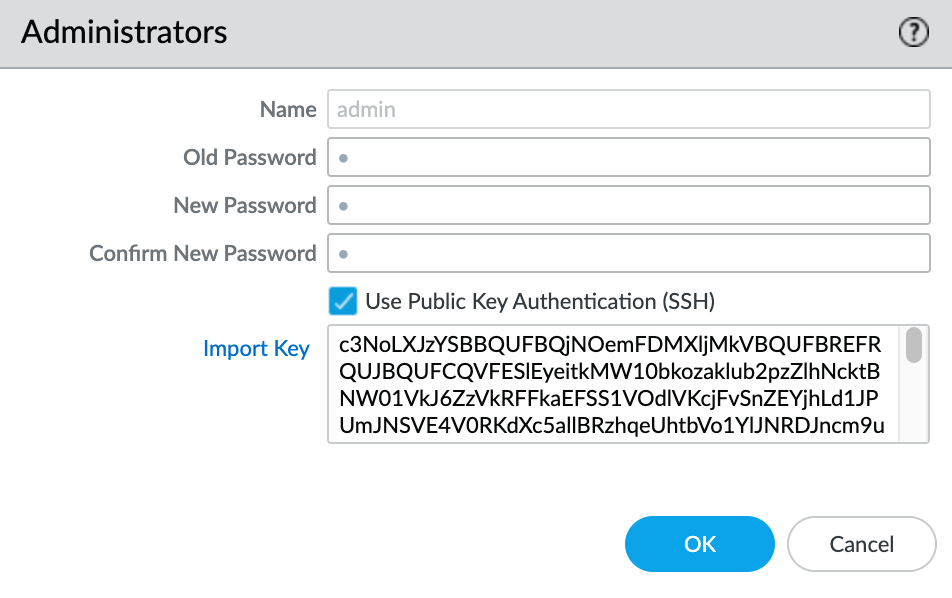Click the Administrators dialog title
Screen dimensions: 952x598
point(123,32)
